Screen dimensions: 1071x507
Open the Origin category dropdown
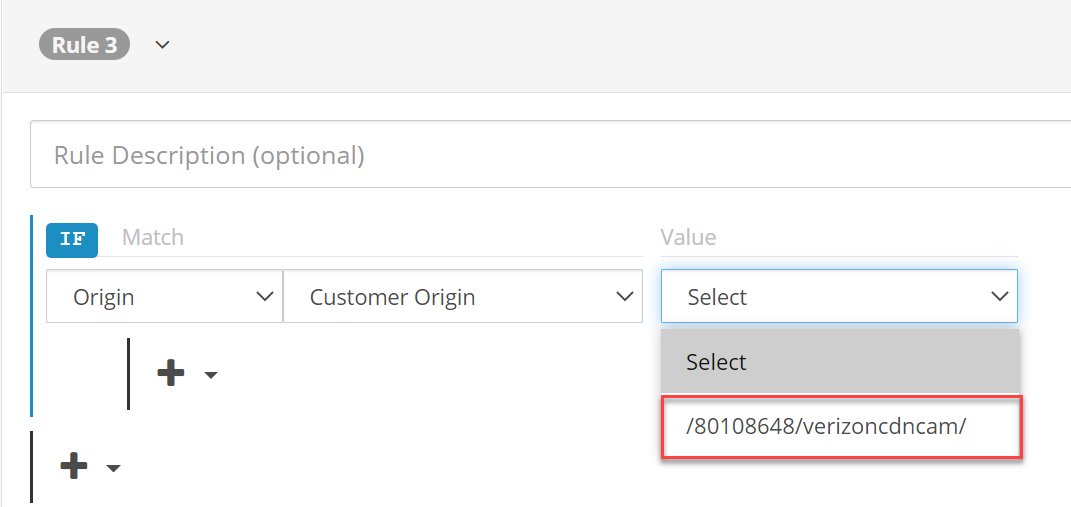coord(150,297)
